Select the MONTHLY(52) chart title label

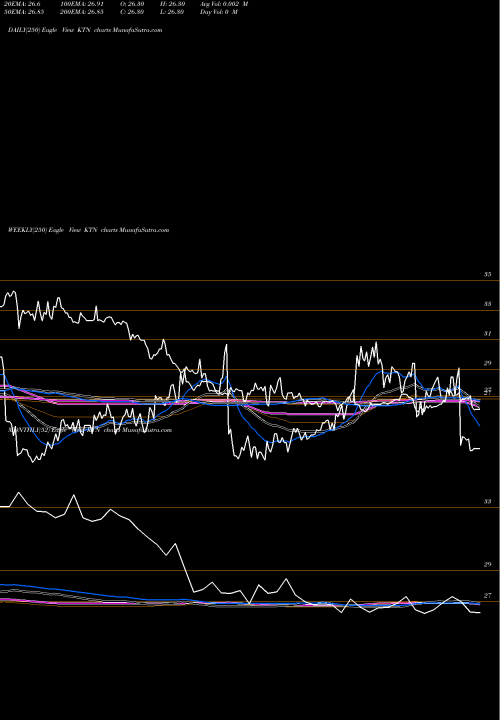[90, 430]
